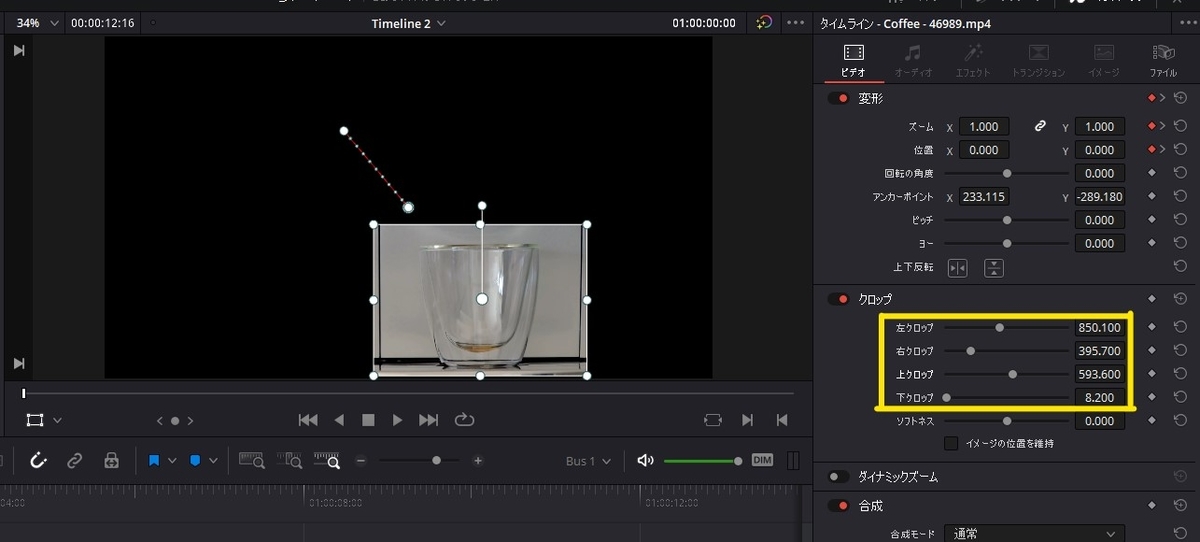Go to next 変形 keyframe arrow
1200x542 pixels.
click(1163, 98)
